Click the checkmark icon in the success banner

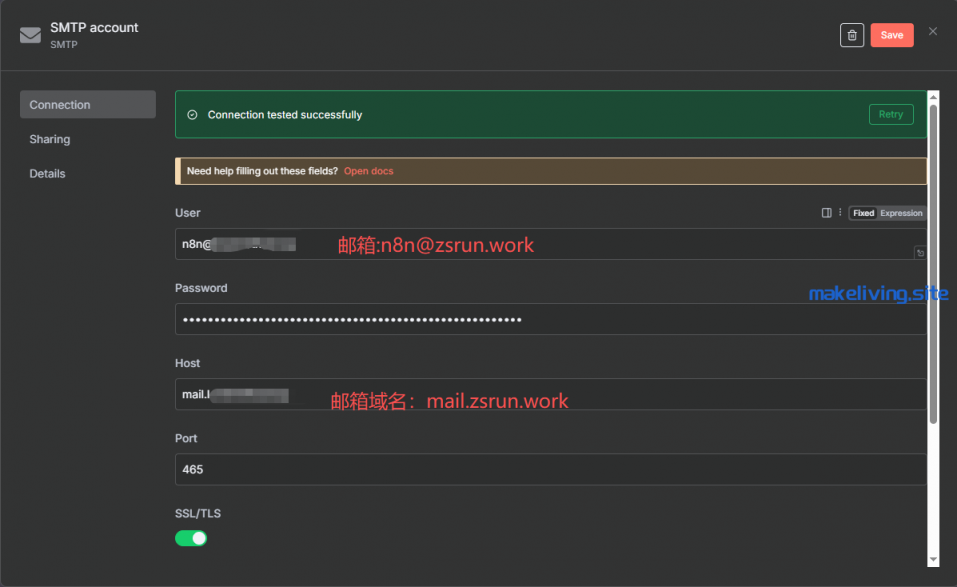pos(194,114)
